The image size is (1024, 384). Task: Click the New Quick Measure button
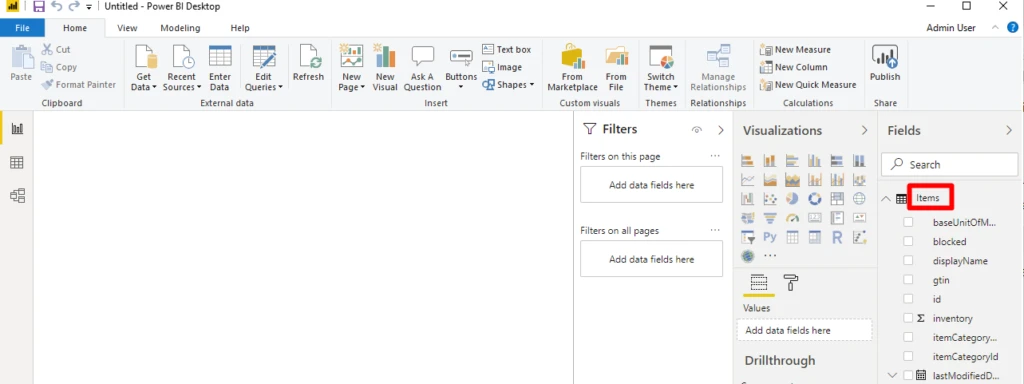click(808, 85)
